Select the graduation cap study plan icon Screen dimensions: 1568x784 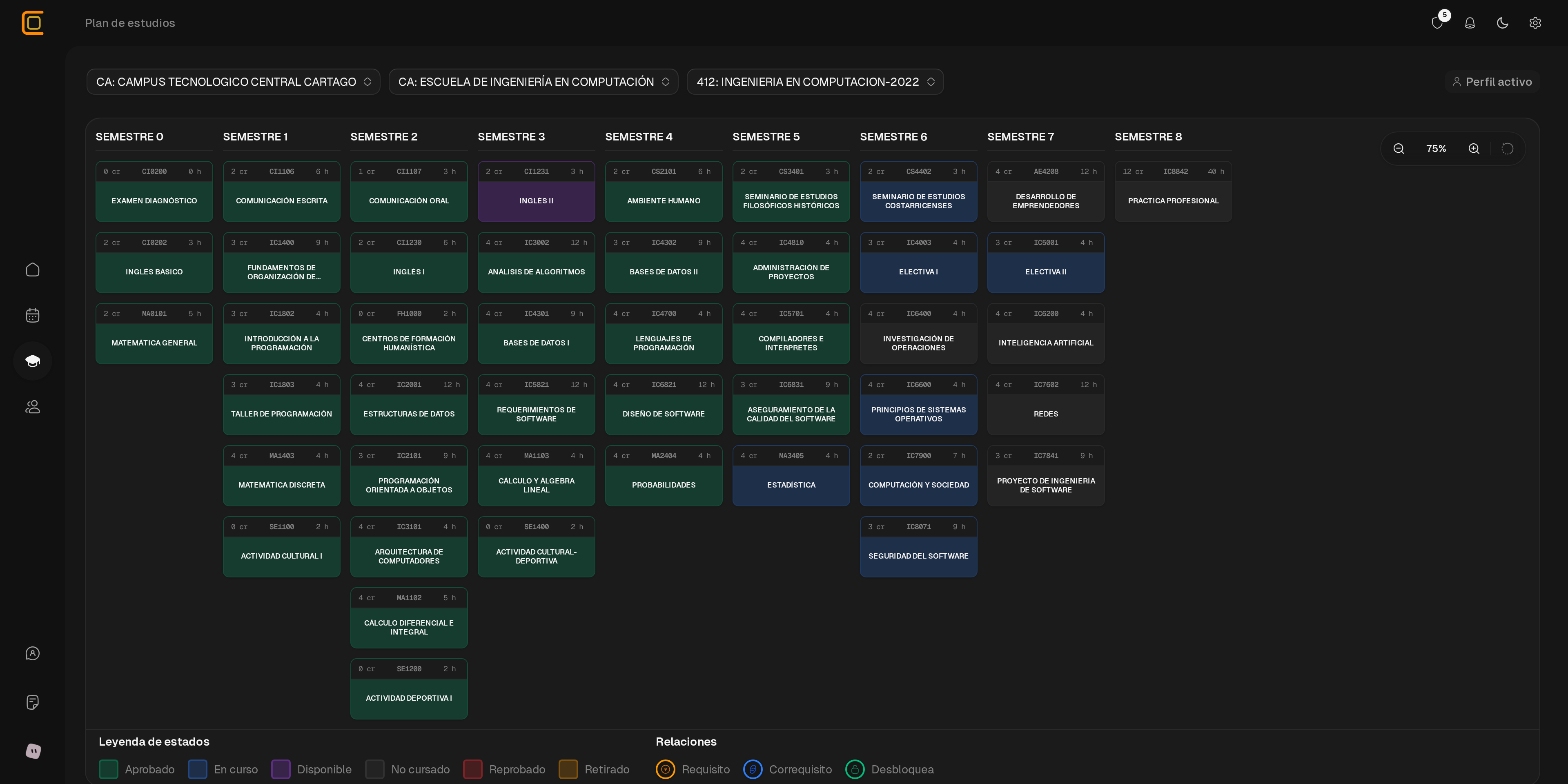(x=33, y=361)
